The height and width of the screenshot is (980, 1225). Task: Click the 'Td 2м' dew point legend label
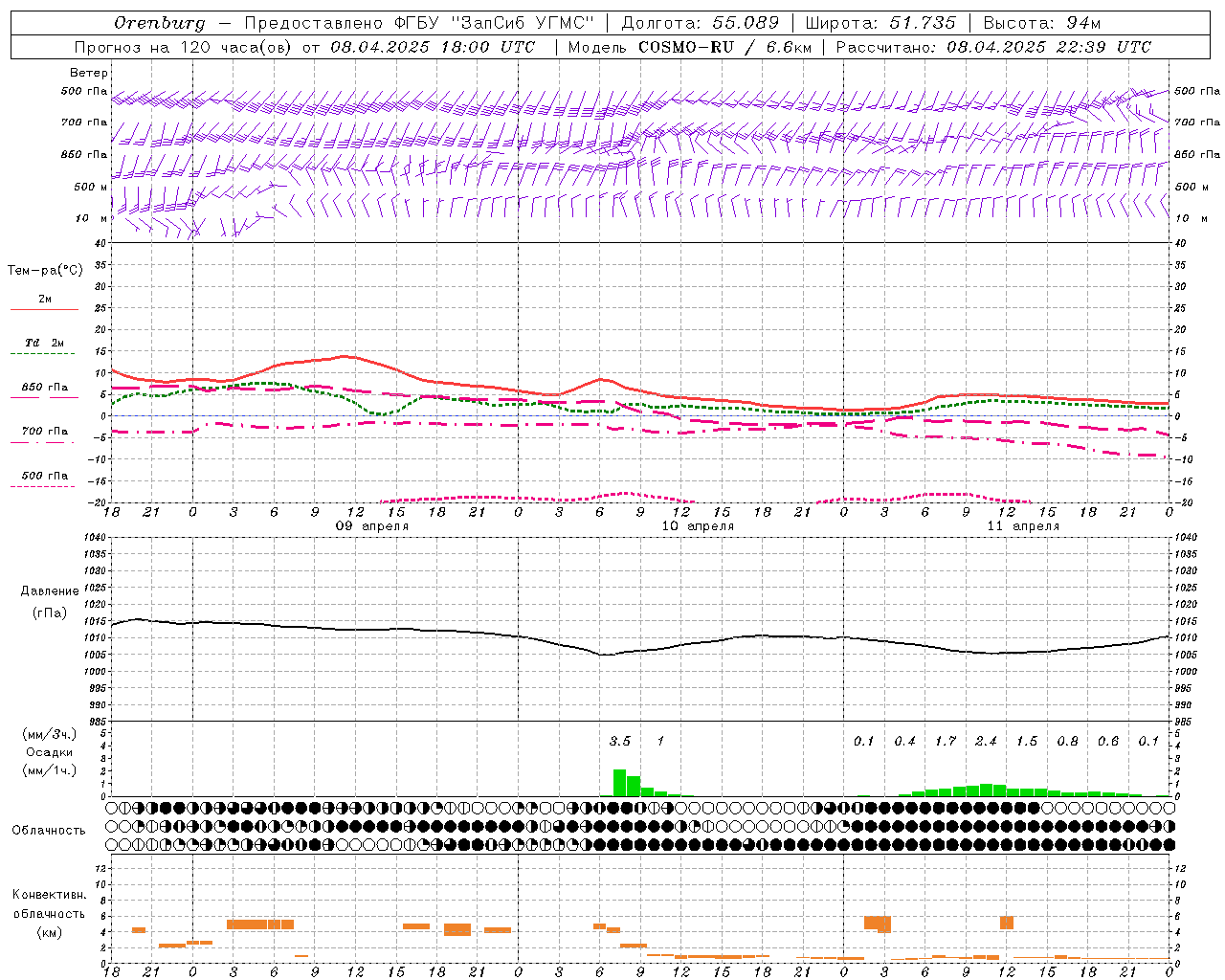click(45, 342)
